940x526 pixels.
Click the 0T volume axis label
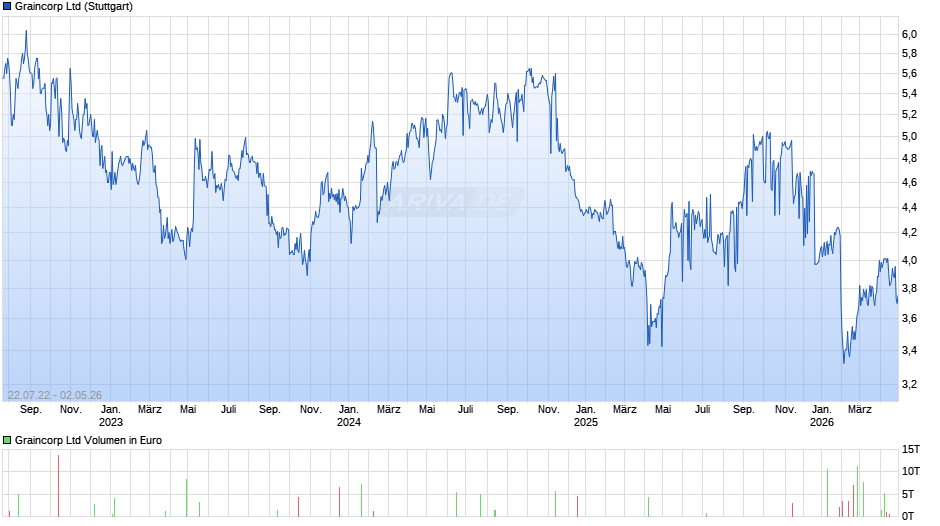pos(908,516)
